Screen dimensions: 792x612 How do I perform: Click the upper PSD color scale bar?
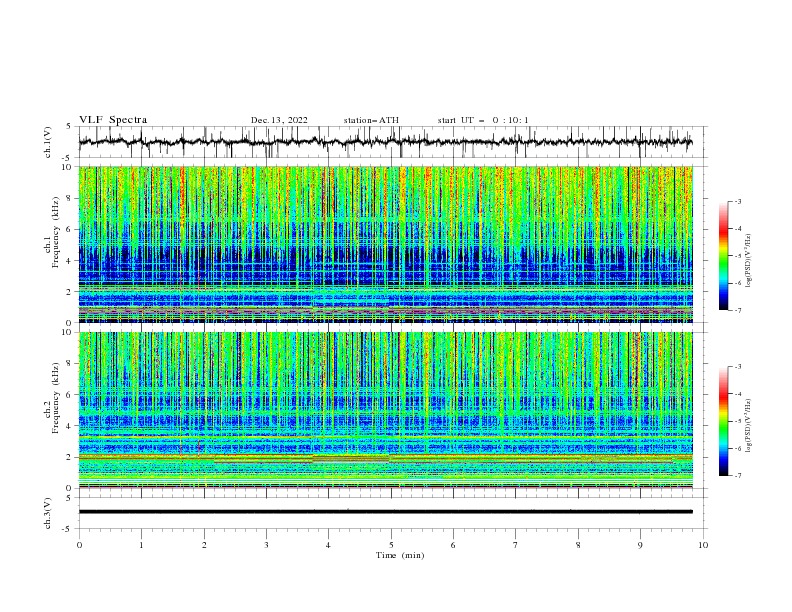(724, 256)
